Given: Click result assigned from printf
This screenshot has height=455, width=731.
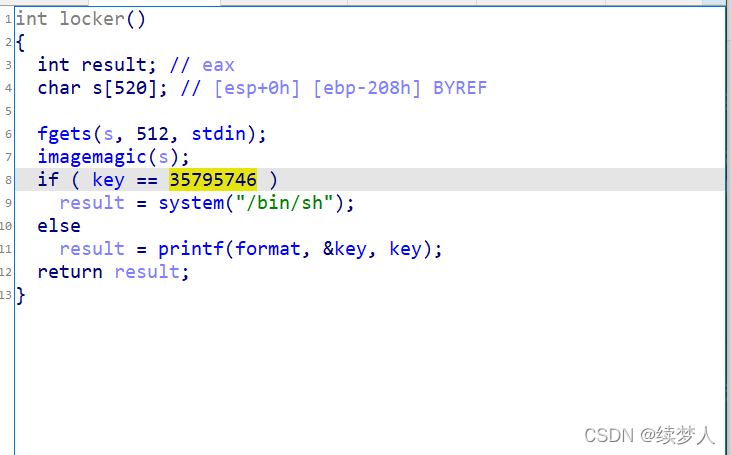Looking at the screenshot, I should tap(92, 249).
